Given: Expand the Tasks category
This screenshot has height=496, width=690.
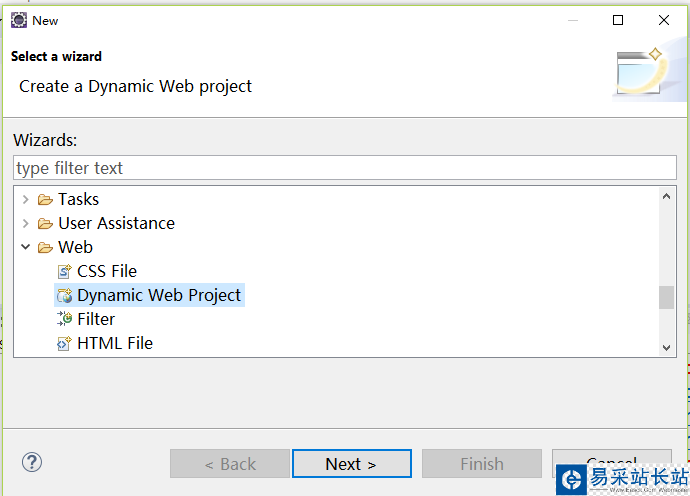Looking at the screenshot, I should click(25, 199).
